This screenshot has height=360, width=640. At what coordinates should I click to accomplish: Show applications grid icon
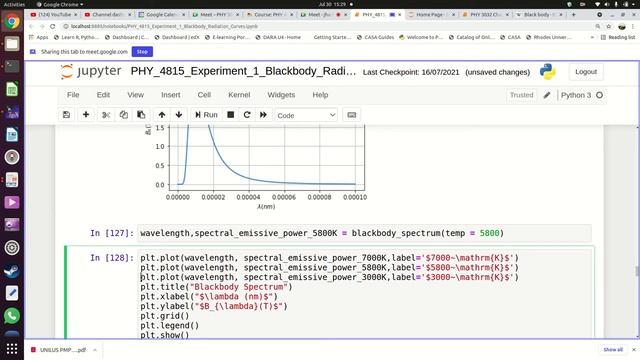point(12,349)
